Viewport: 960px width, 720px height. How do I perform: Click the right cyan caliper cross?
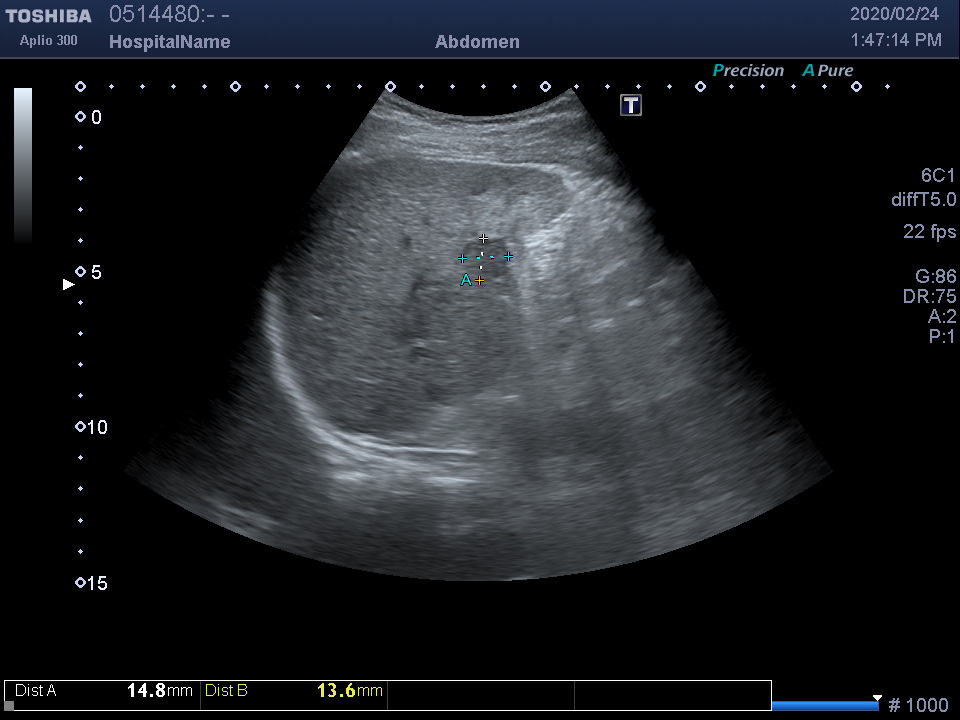[x=508, y=257]
